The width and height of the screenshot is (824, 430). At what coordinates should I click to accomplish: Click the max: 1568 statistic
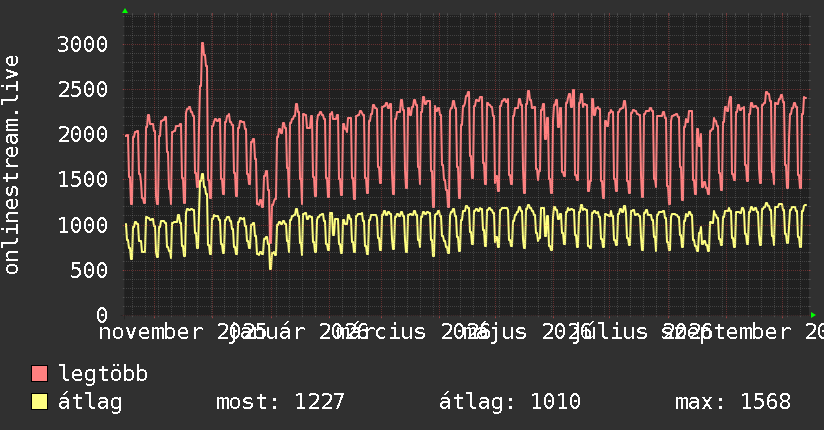pyautogui.click(x=733, y=402)
